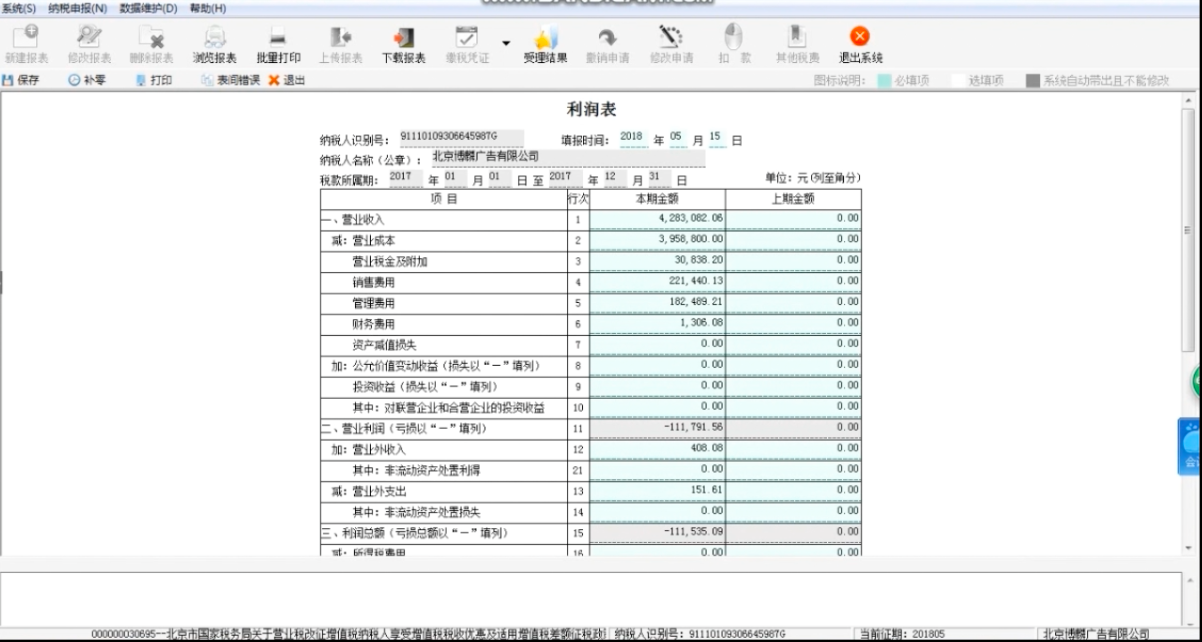Open the 系统(S) menu
The height and width of the screenshot is (642, 1202).
coord(19,8)
